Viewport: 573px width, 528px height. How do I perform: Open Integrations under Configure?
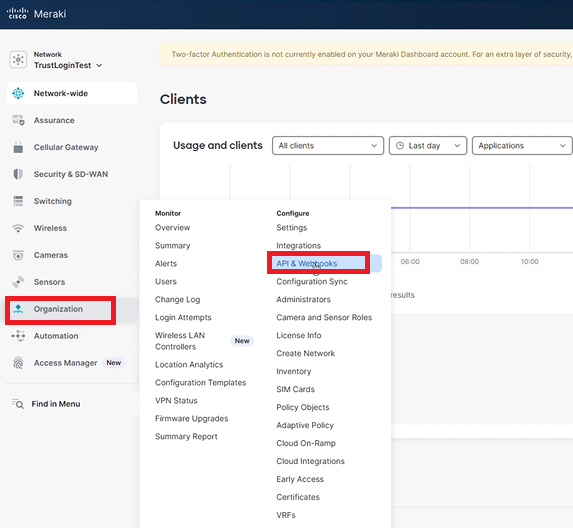pos(299,246)
